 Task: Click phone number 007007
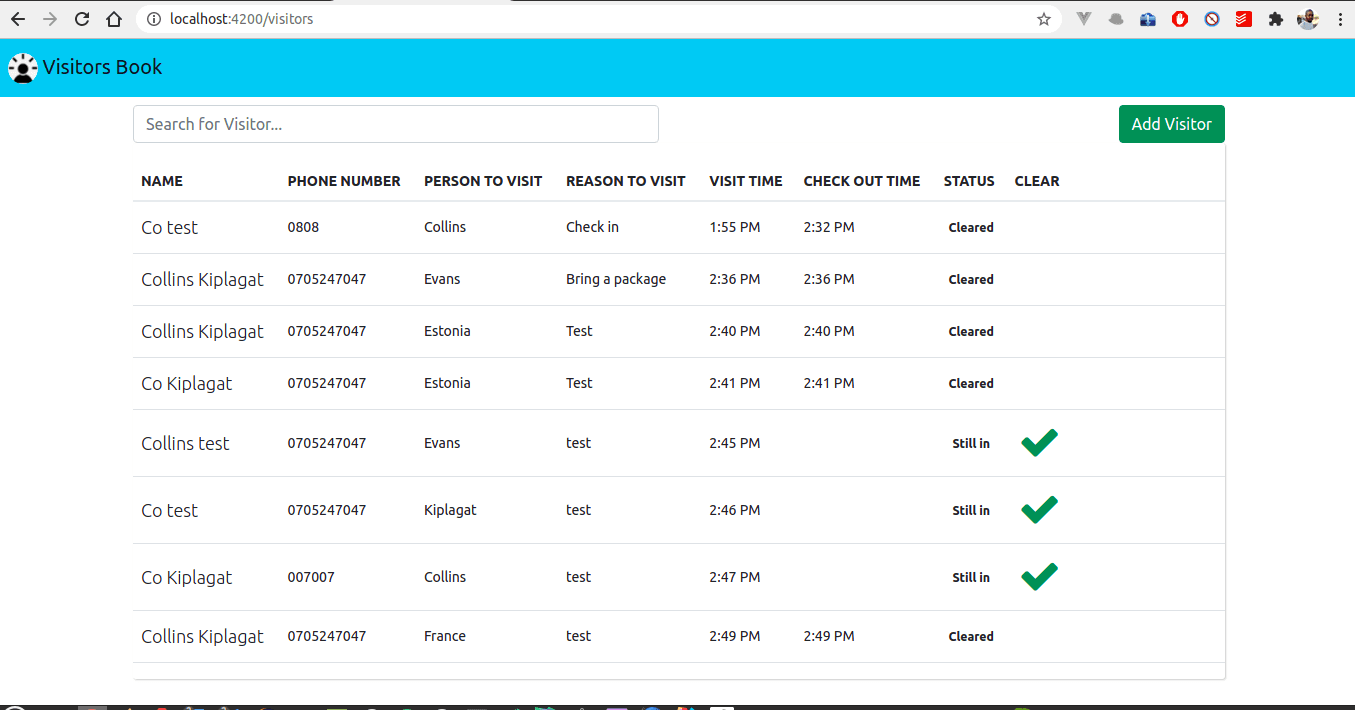pos(311,577)
